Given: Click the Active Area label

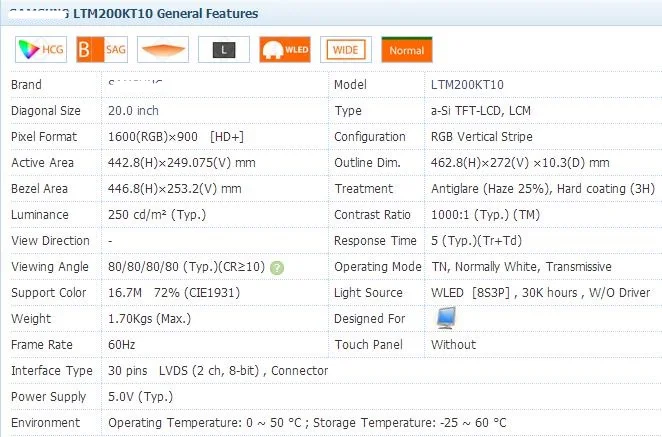Looking at the screenshot, I should pyautogui.click(x=42, y=163).
